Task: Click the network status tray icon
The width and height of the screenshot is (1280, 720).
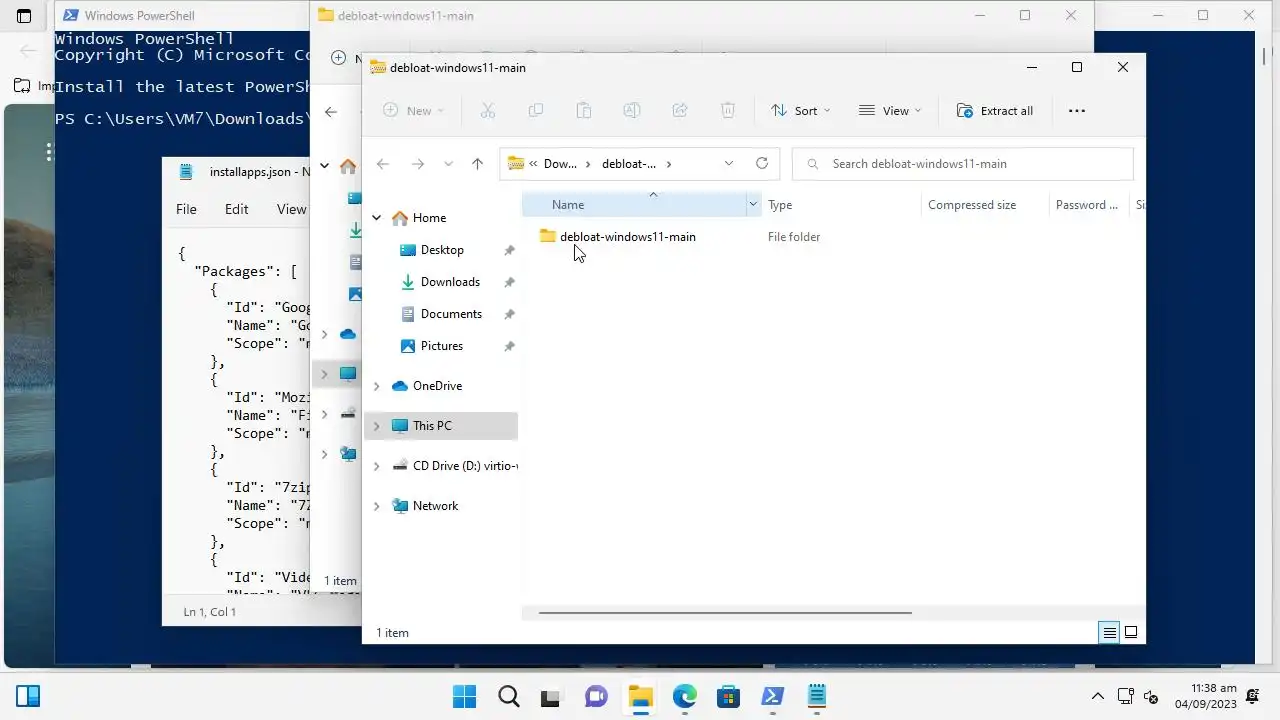Action: coord(1126,696)
